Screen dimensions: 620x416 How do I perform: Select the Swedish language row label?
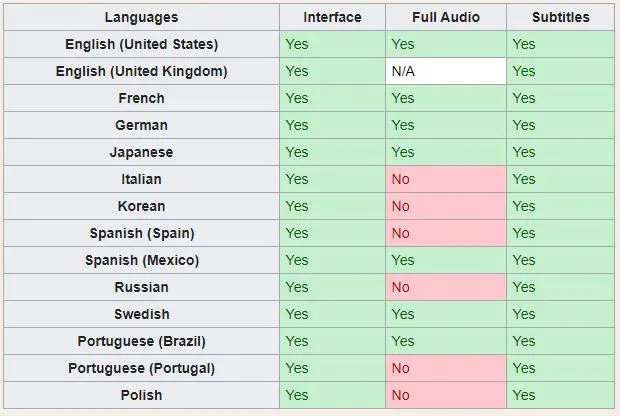point(141,314)
